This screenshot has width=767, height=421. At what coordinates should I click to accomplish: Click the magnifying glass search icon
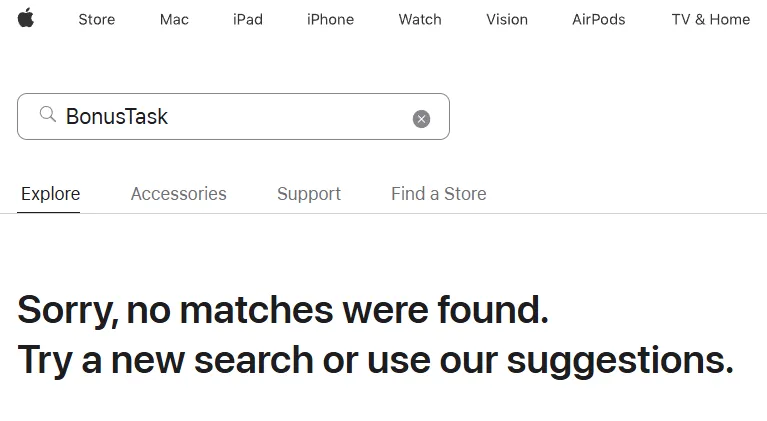(x=47, y=114)
